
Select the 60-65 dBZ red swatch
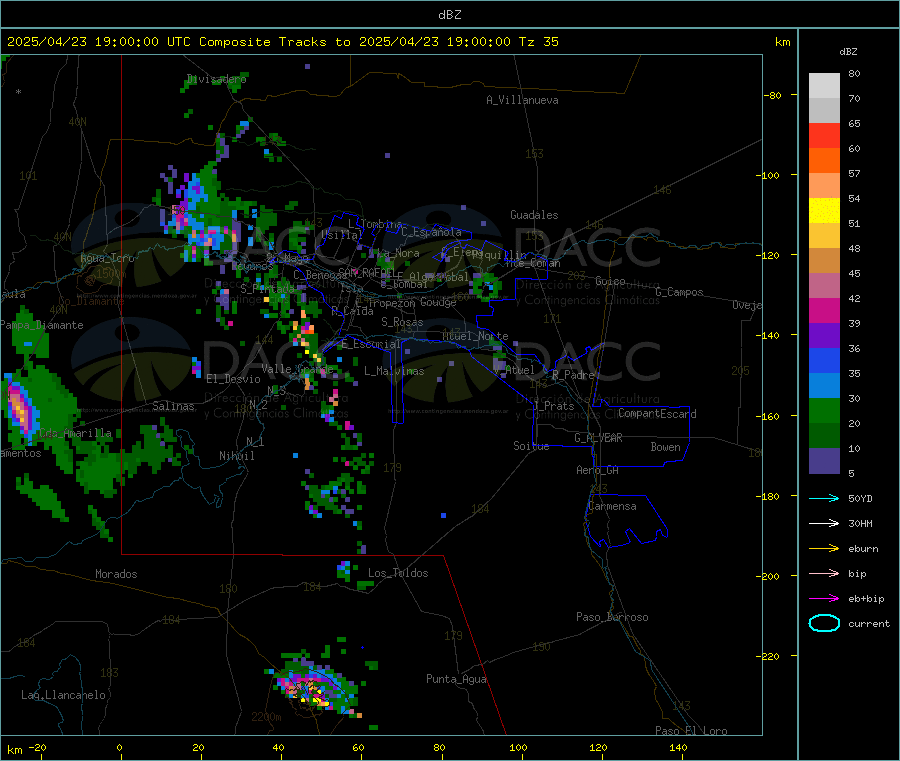pos(824,135)
